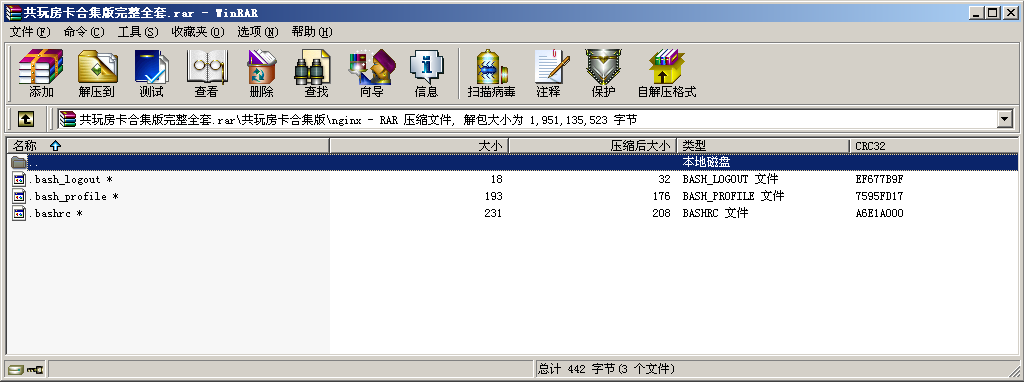Viewport: 1024px width, 382px height.
Task: Open the Commands (命令) menu
Action: pyautogui.click(x=84, y=32)
